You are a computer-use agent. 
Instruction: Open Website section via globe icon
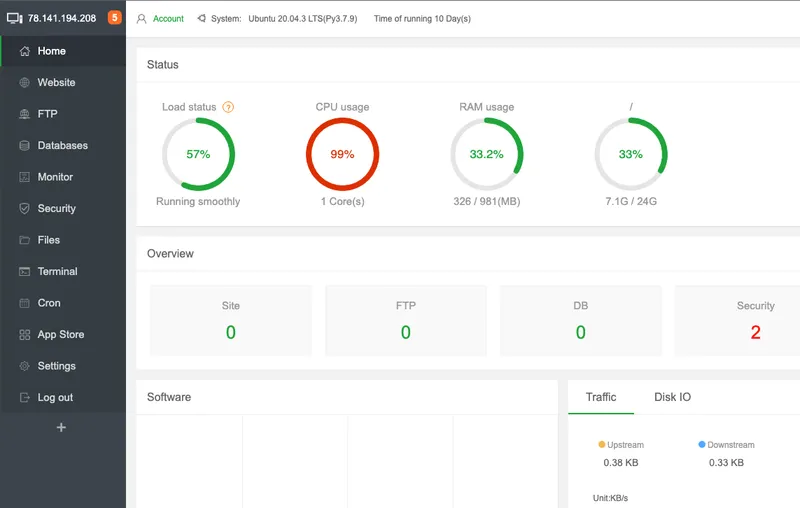pos(25,83)
